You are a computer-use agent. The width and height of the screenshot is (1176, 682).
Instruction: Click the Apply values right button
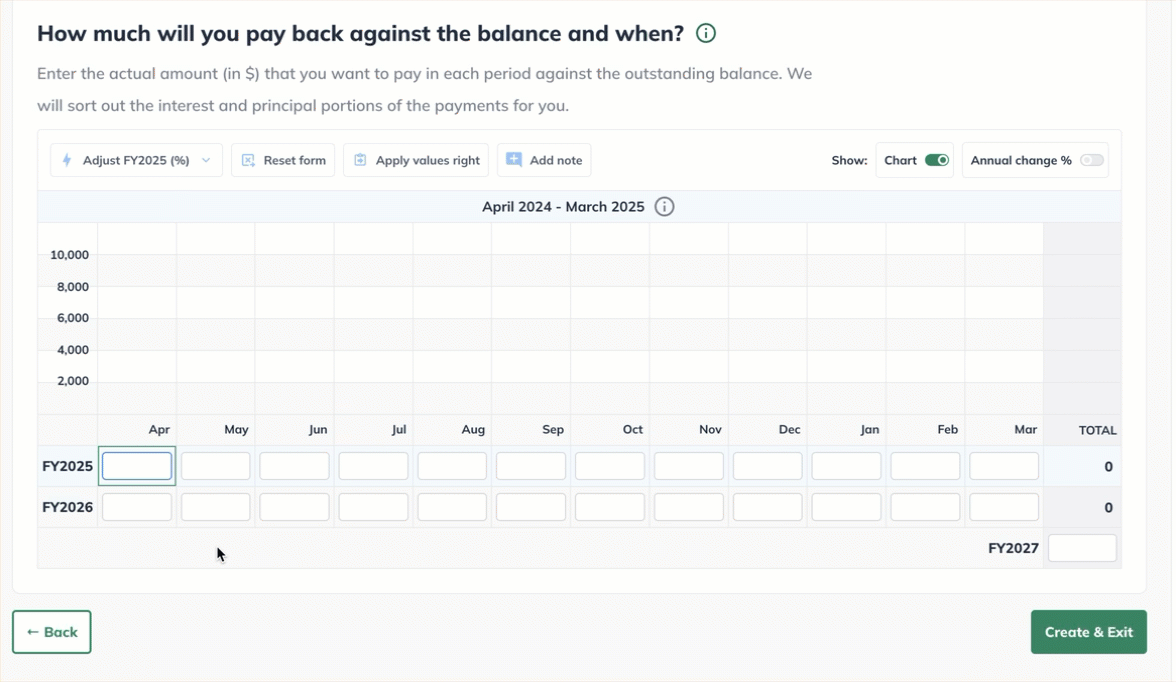pos(416,160)
